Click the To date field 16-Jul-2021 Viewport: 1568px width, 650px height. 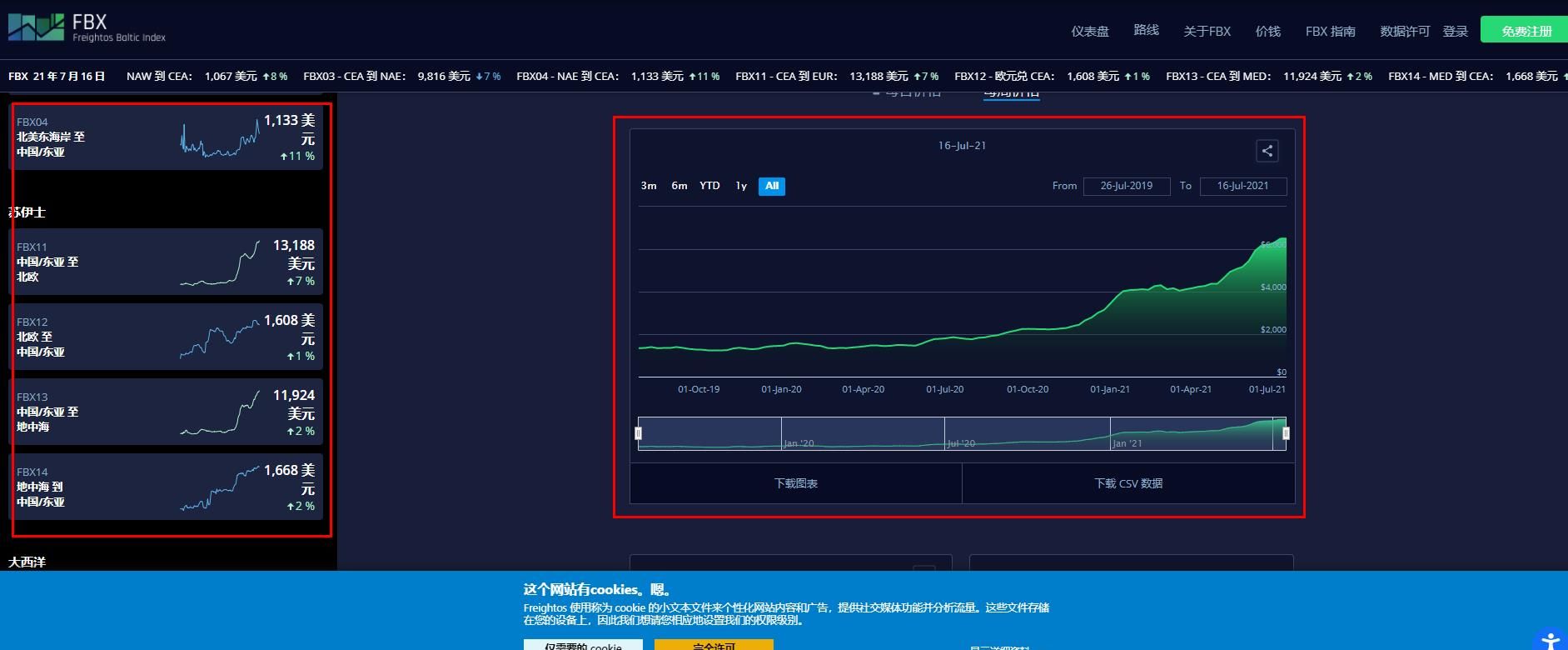[x=1243, y=186]
